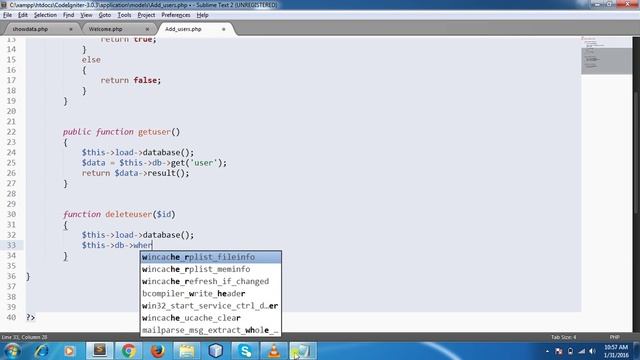
Task: Close the showdata.php tab
Action: (71, 29)
